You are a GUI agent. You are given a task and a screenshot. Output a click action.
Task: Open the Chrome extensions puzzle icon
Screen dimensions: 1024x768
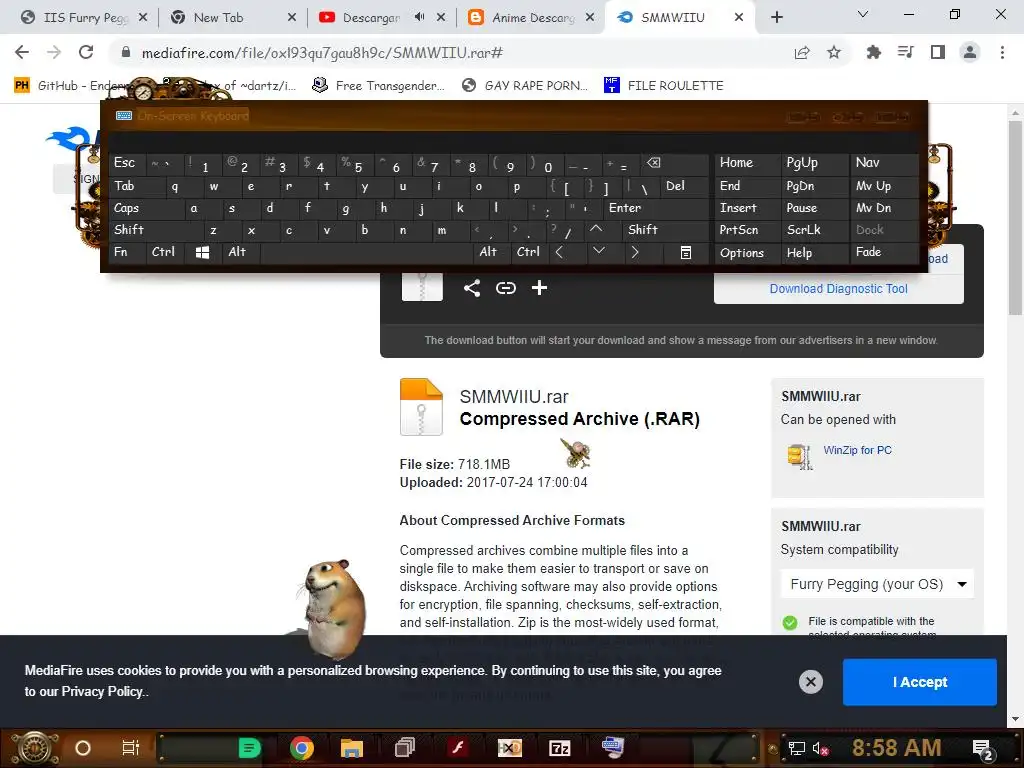tap(873, 52)
